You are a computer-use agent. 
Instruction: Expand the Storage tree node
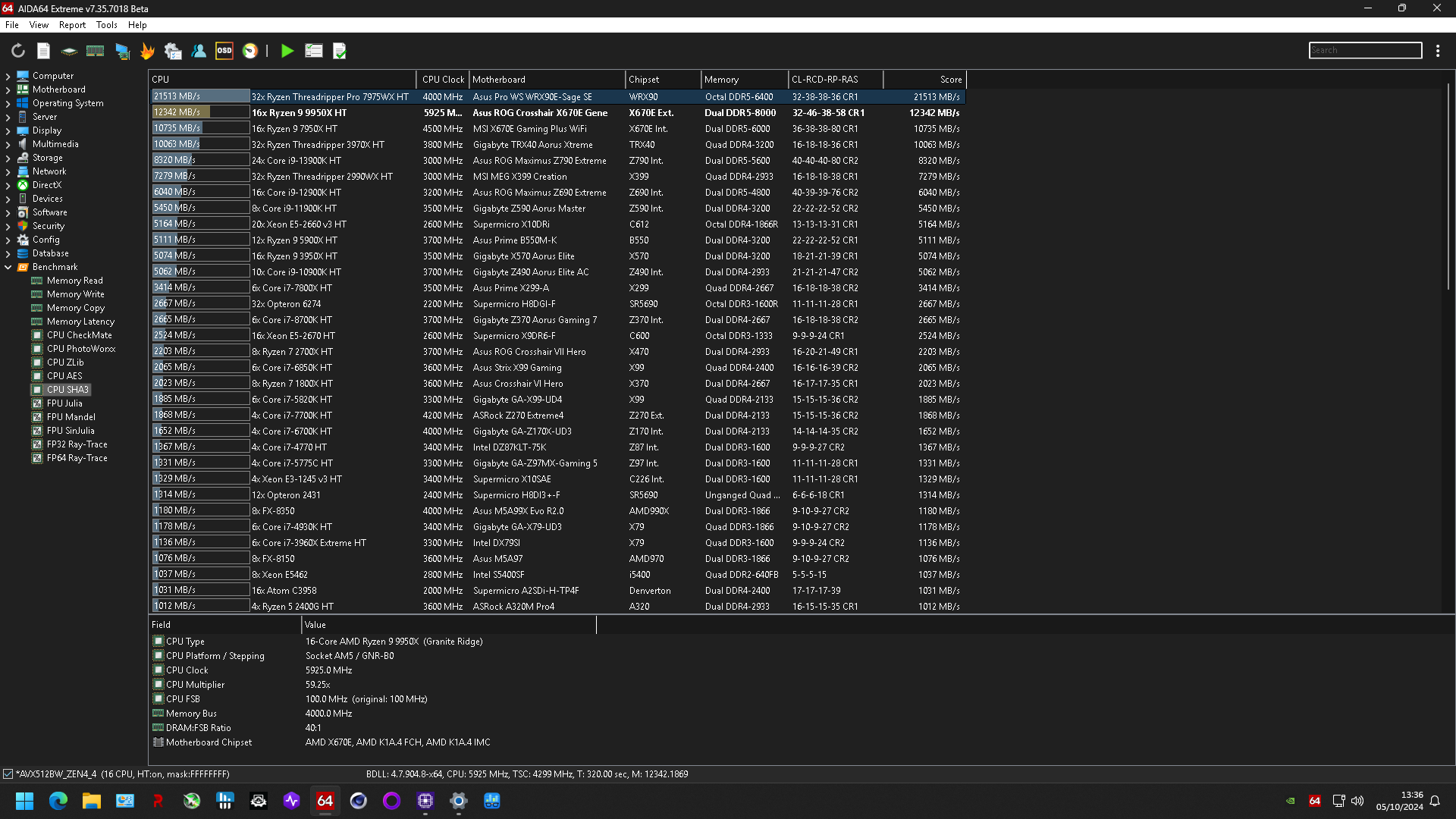(x=8, y=158)
